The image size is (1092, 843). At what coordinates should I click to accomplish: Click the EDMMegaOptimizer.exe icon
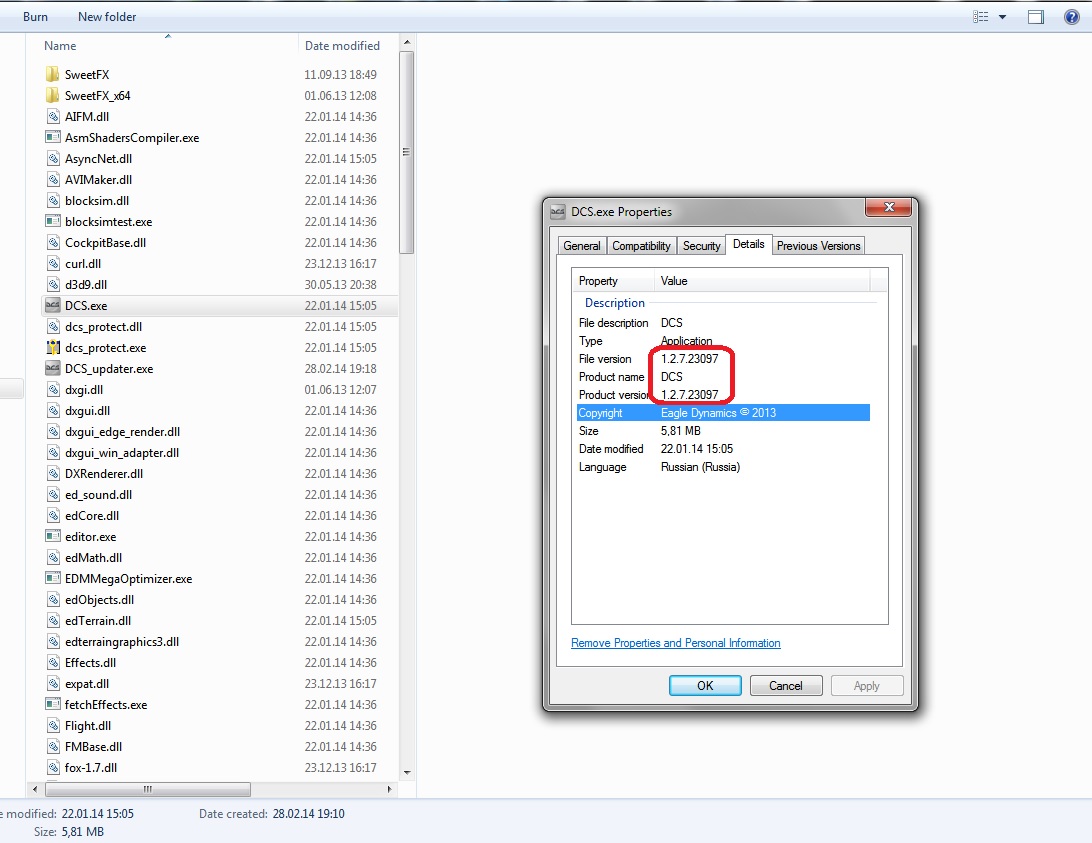[x=52, y=578]
